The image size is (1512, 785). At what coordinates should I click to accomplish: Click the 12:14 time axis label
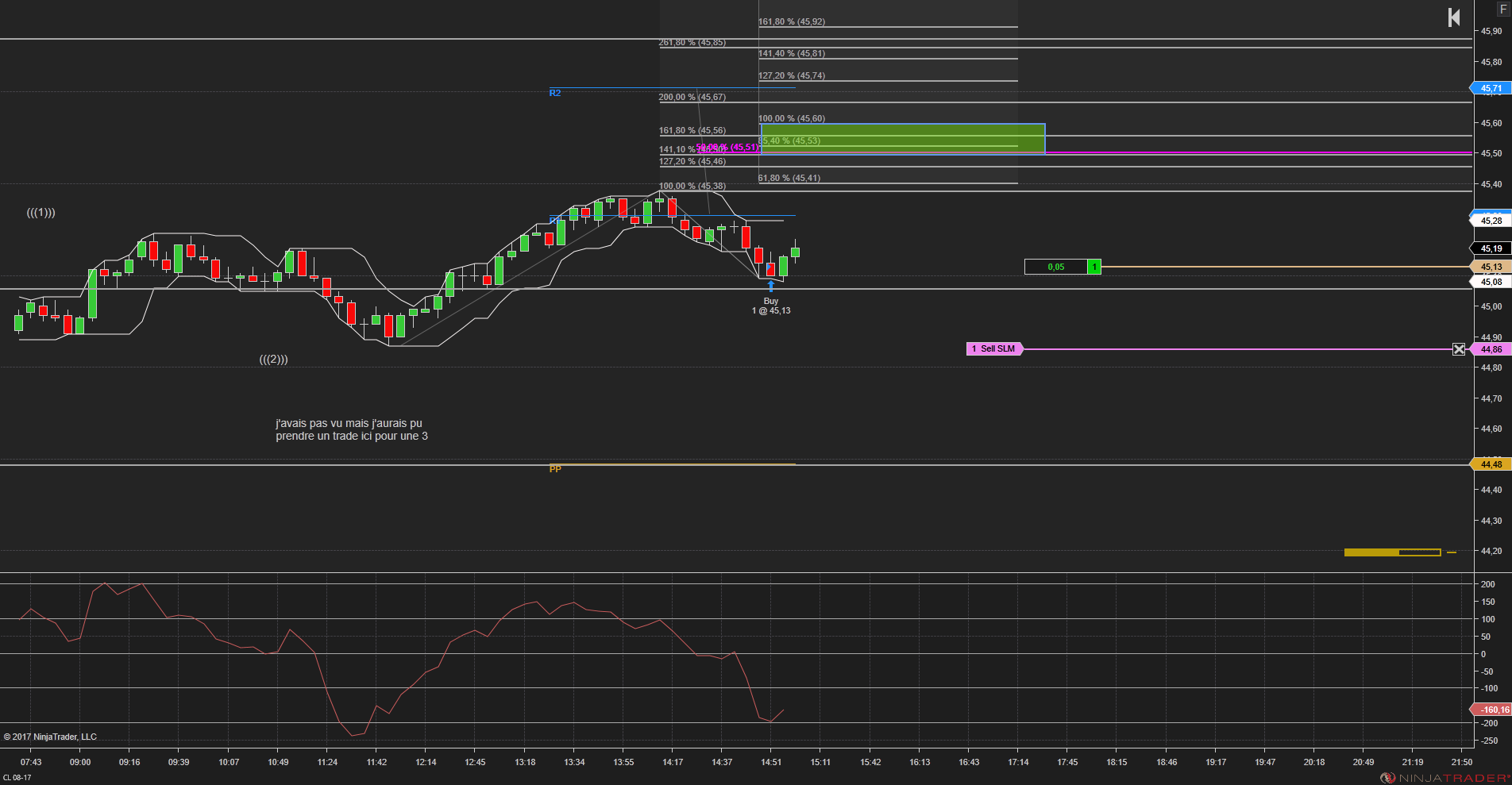(x=426, y=762)
